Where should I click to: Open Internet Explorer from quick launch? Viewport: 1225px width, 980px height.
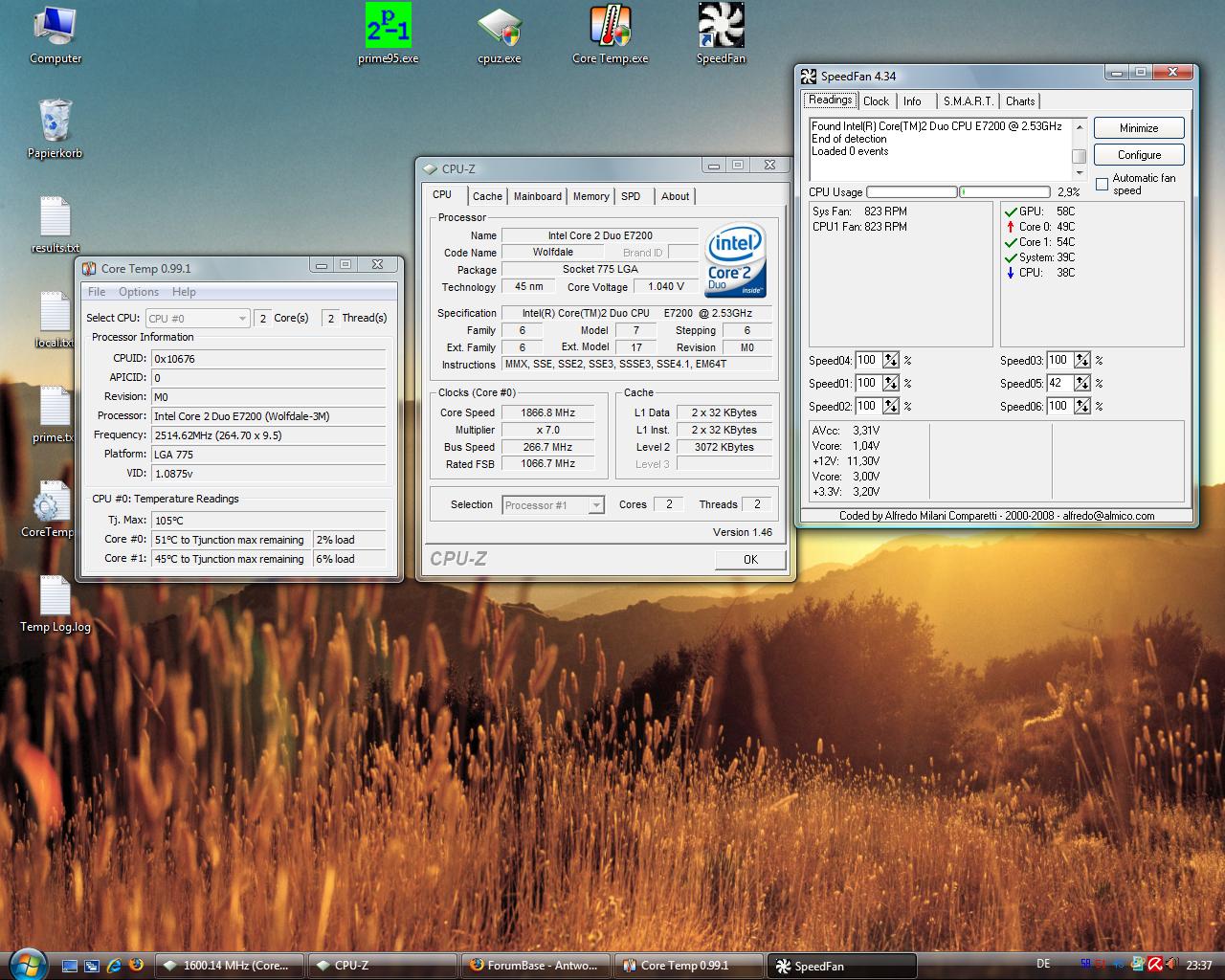point(114,966)
